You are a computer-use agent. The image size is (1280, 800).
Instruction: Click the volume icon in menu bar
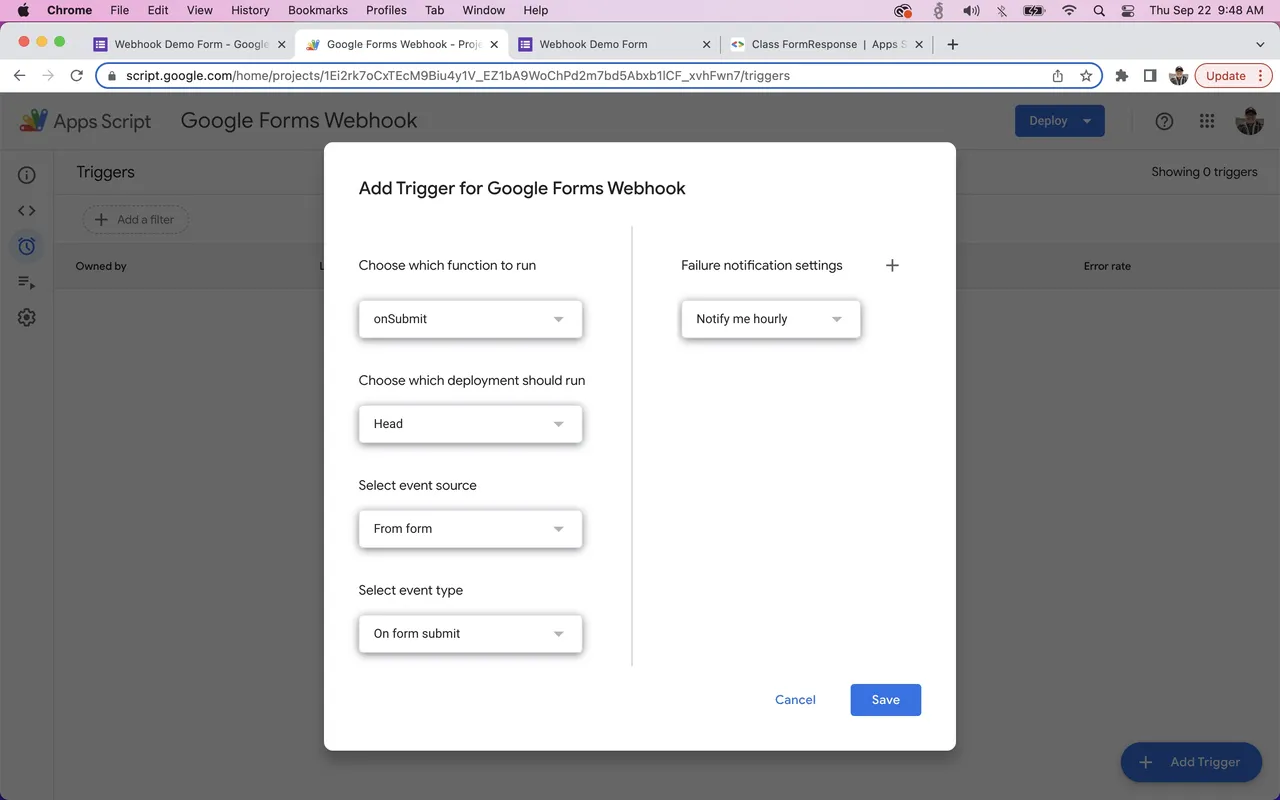point(971,10)
